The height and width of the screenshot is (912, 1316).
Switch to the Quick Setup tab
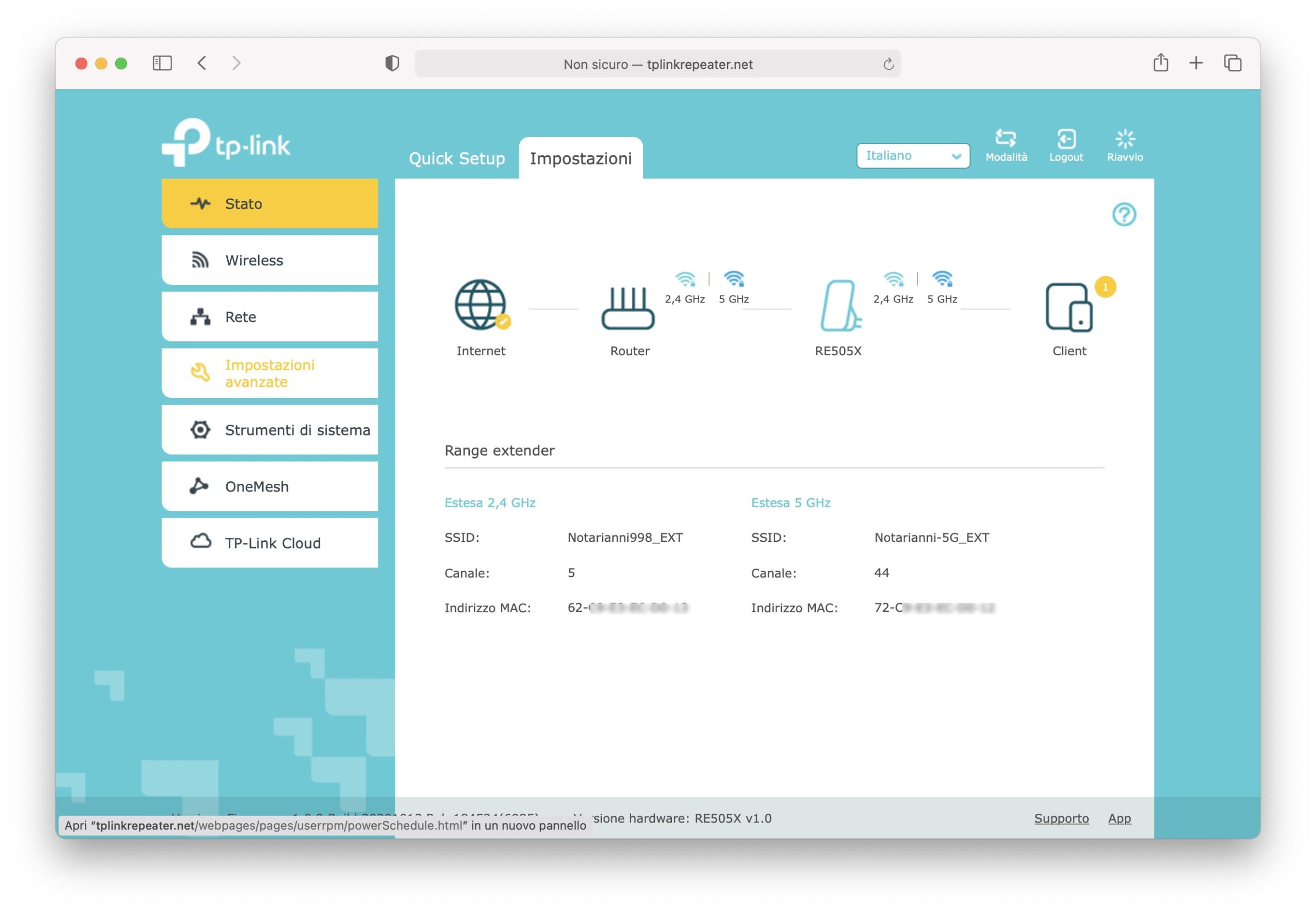[x=456, y=158]
